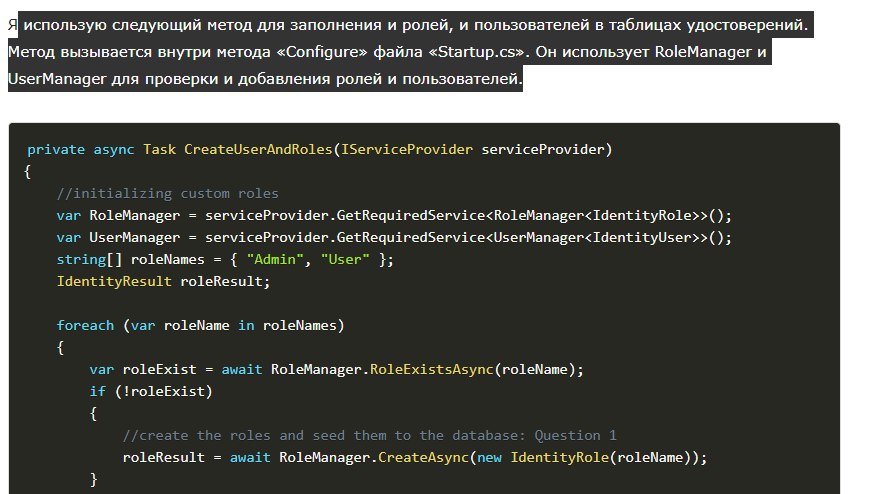871x494 pixels.
Task: Click the paragraph line starting 'Я использую следующий метод'
Action: tap(408, 25)
